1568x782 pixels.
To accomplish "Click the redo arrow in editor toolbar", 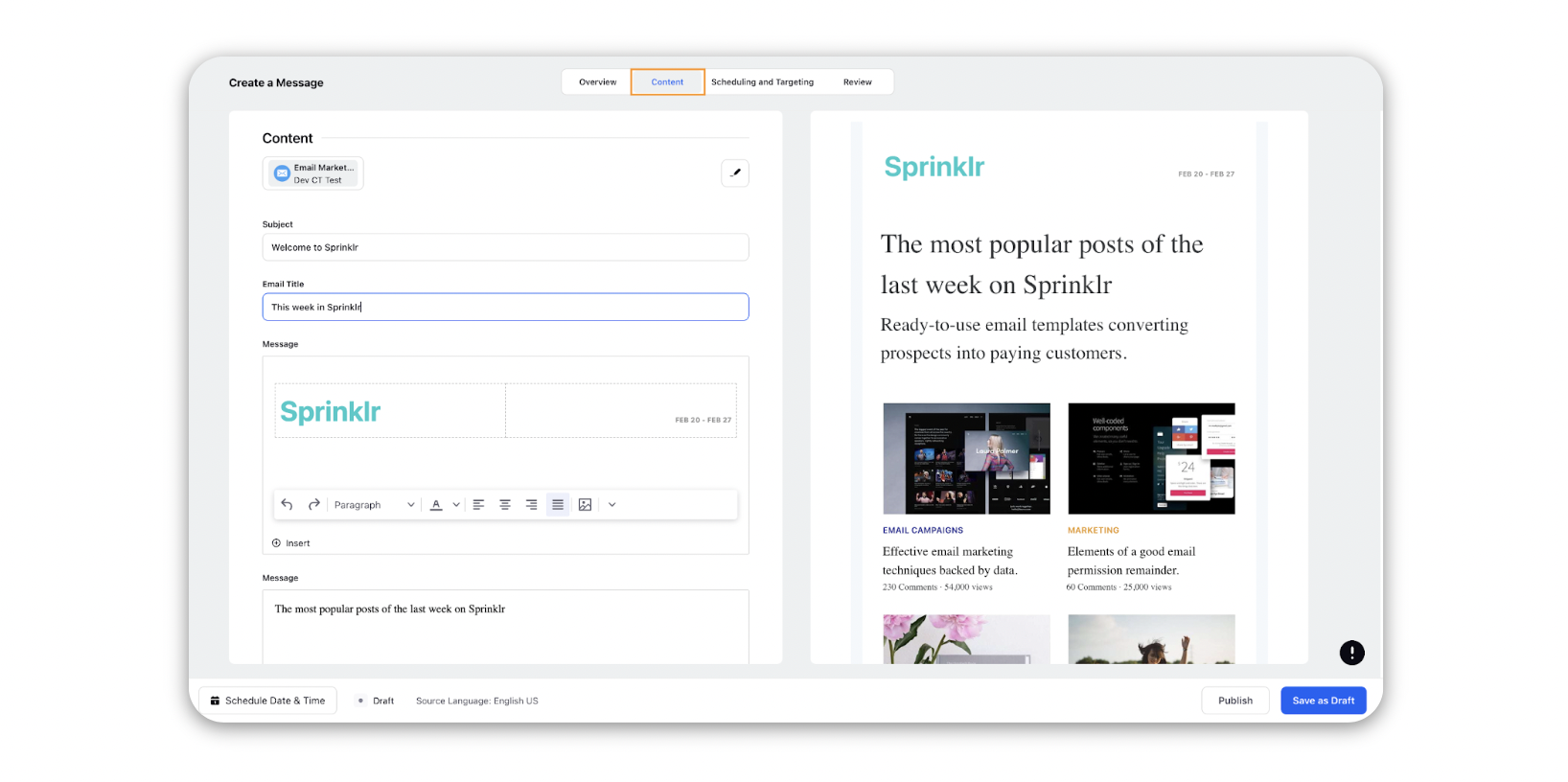I will 313,505.
